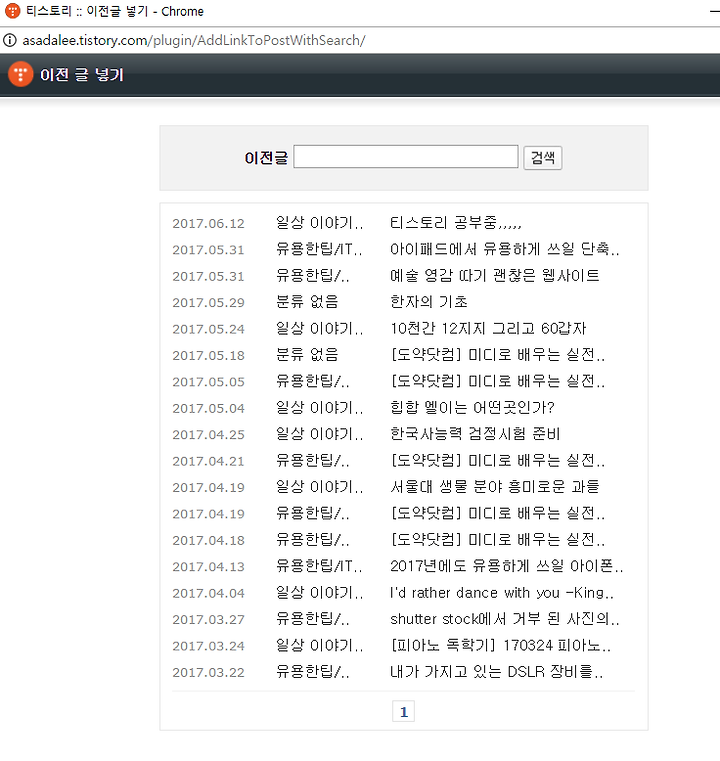Open post '[피아노 독학기] 170324 피아노..'
Screen dimensions: 720x761
tap(501, 645)
